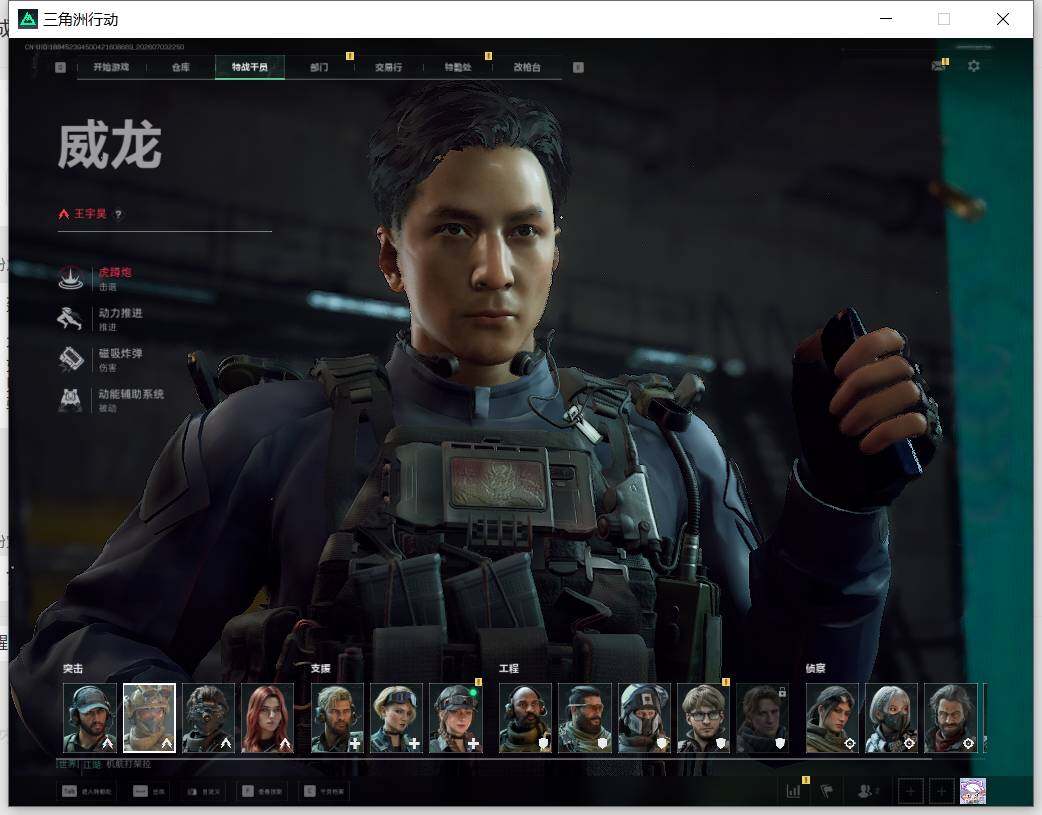The width and height of the screenshot is (1042, 815).
Task: Select the 动能辅助系统 passive skill icon
Action: (70, 400)
